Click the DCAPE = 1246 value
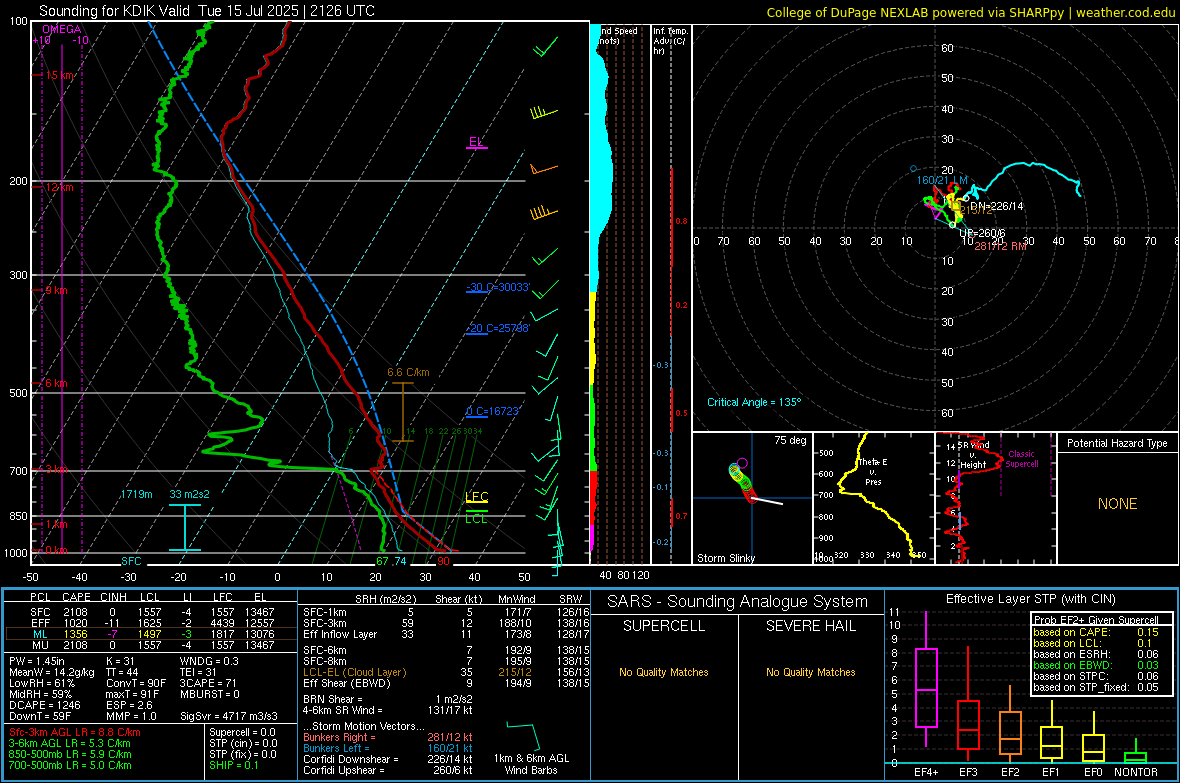 [44, 705]
